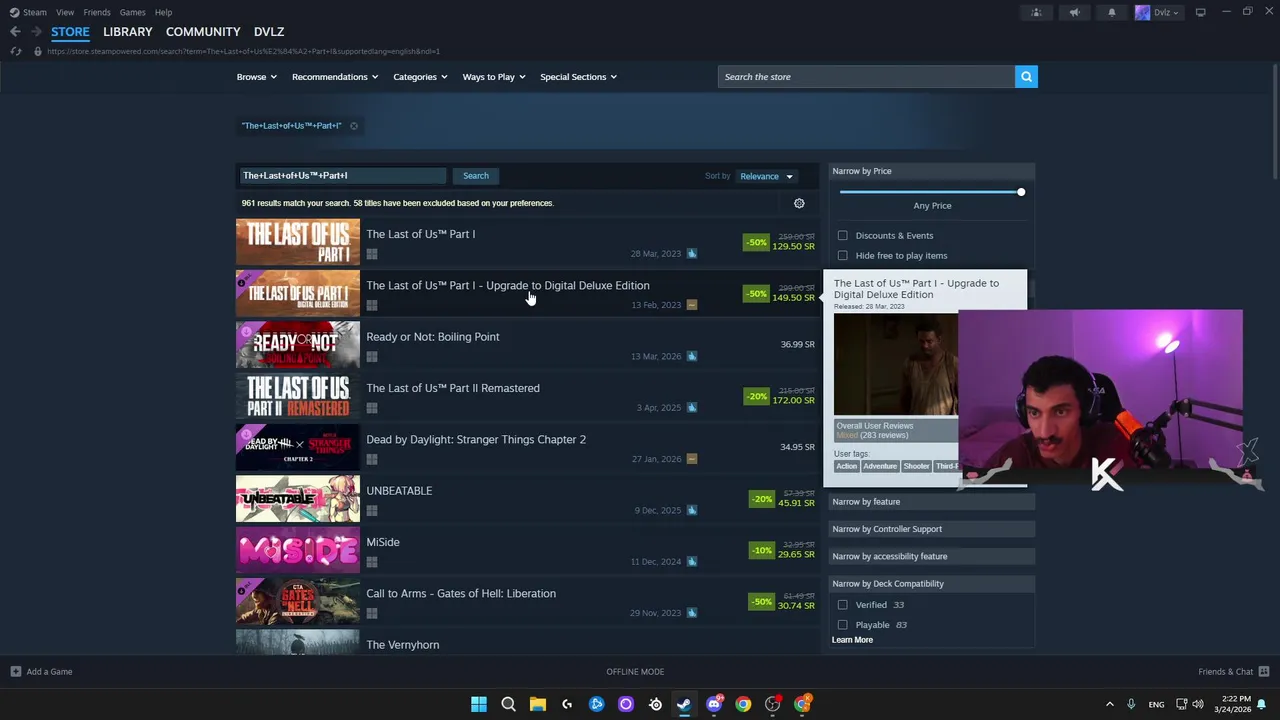This screenshot has height=720, width=1280.
Task: Open SteelSeries app from taskbar
Action: pos(655,704)
